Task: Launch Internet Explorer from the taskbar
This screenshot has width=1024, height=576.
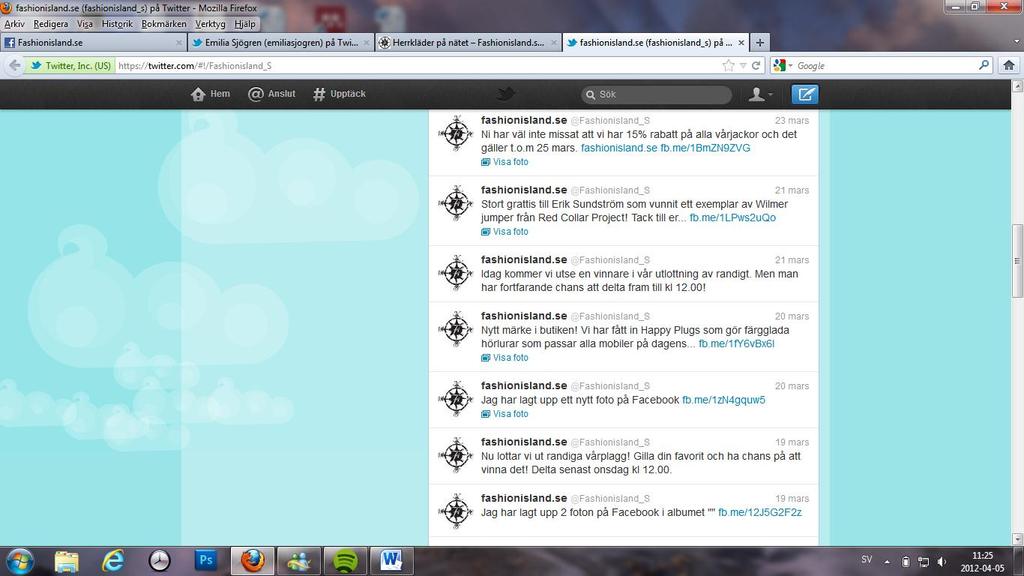Action: [113, 560]
